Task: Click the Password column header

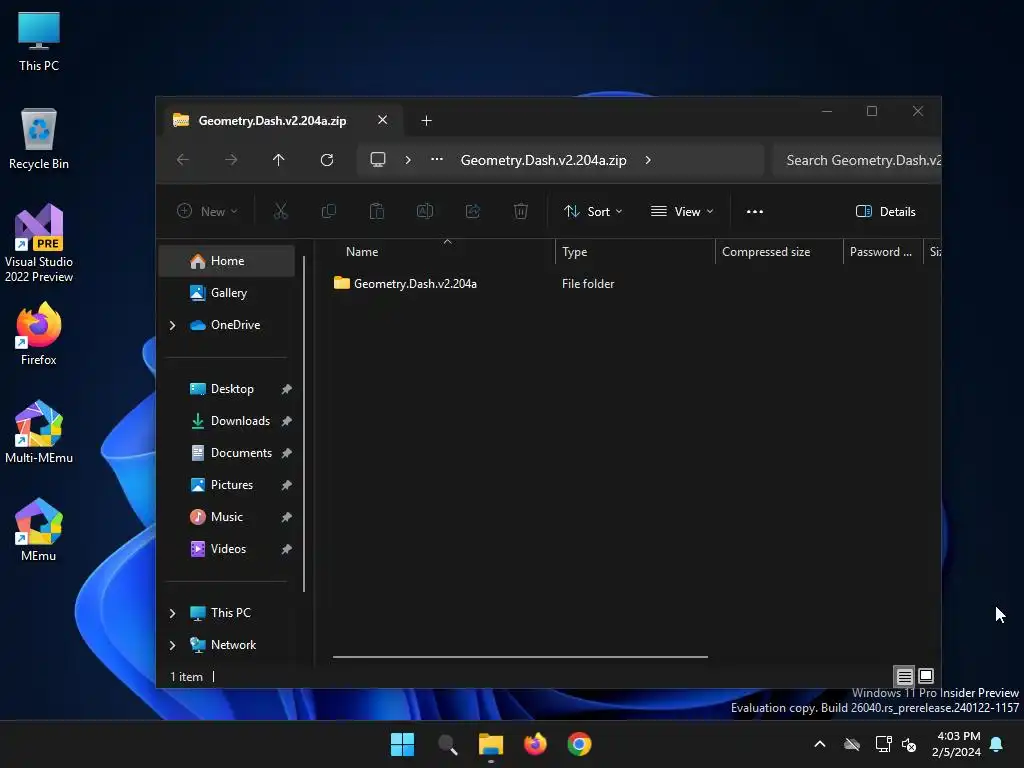Action: click(x=883, y=252)
